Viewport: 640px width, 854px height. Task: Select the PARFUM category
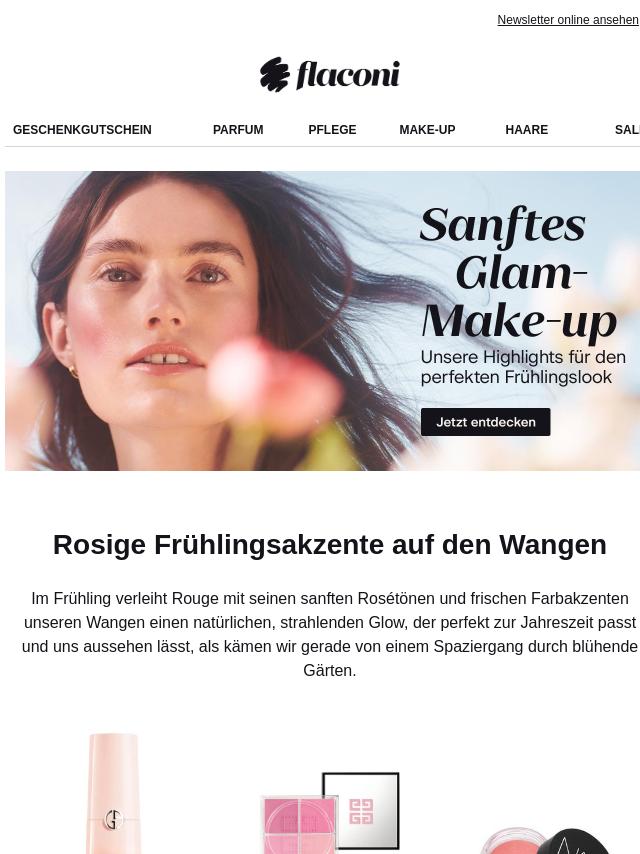click(x=238, y=130)
